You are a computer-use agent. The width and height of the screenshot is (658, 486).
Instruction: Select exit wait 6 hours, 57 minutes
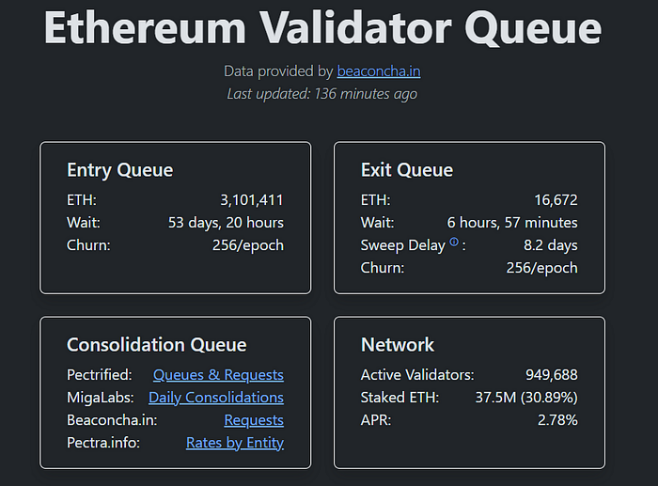click(512, 223)
